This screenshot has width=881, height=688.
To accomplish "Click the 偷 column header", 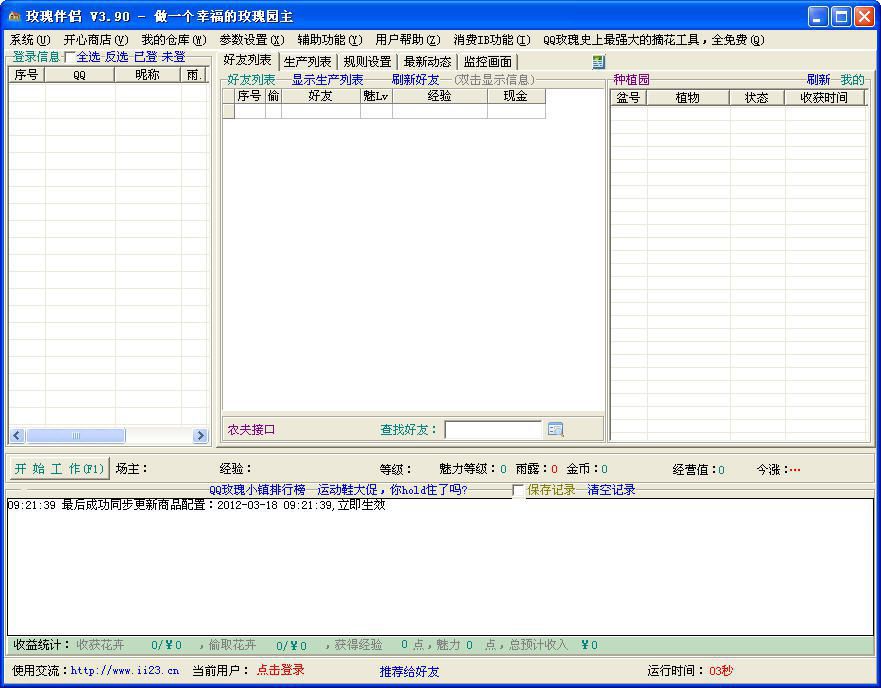I will coord(273,96).
